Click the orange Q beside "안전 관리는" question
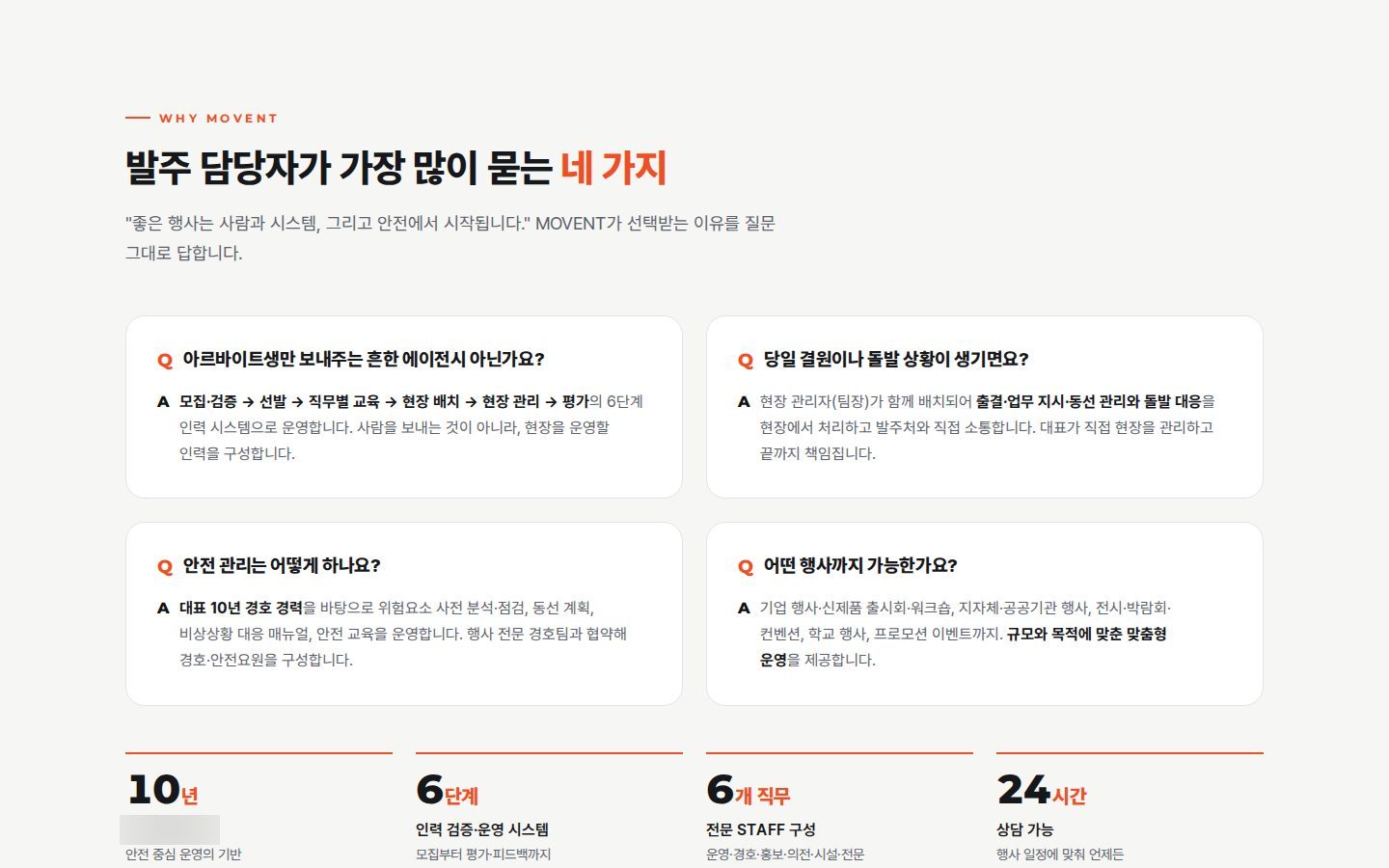 coord(165,567)
